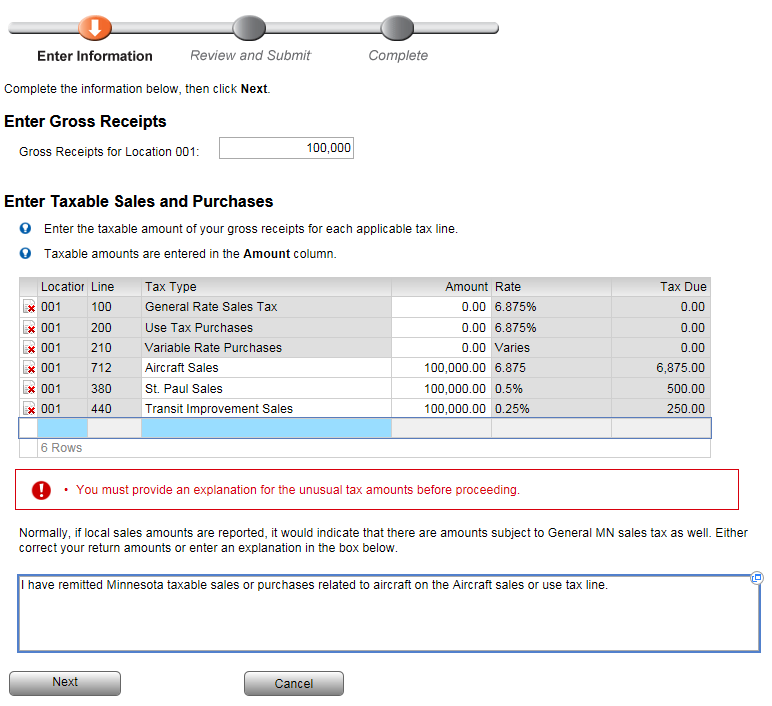Remove the Use Tax Purchases row
This screenshot has width=772, height=706.
pyautogui.click(x=29, y=328)
